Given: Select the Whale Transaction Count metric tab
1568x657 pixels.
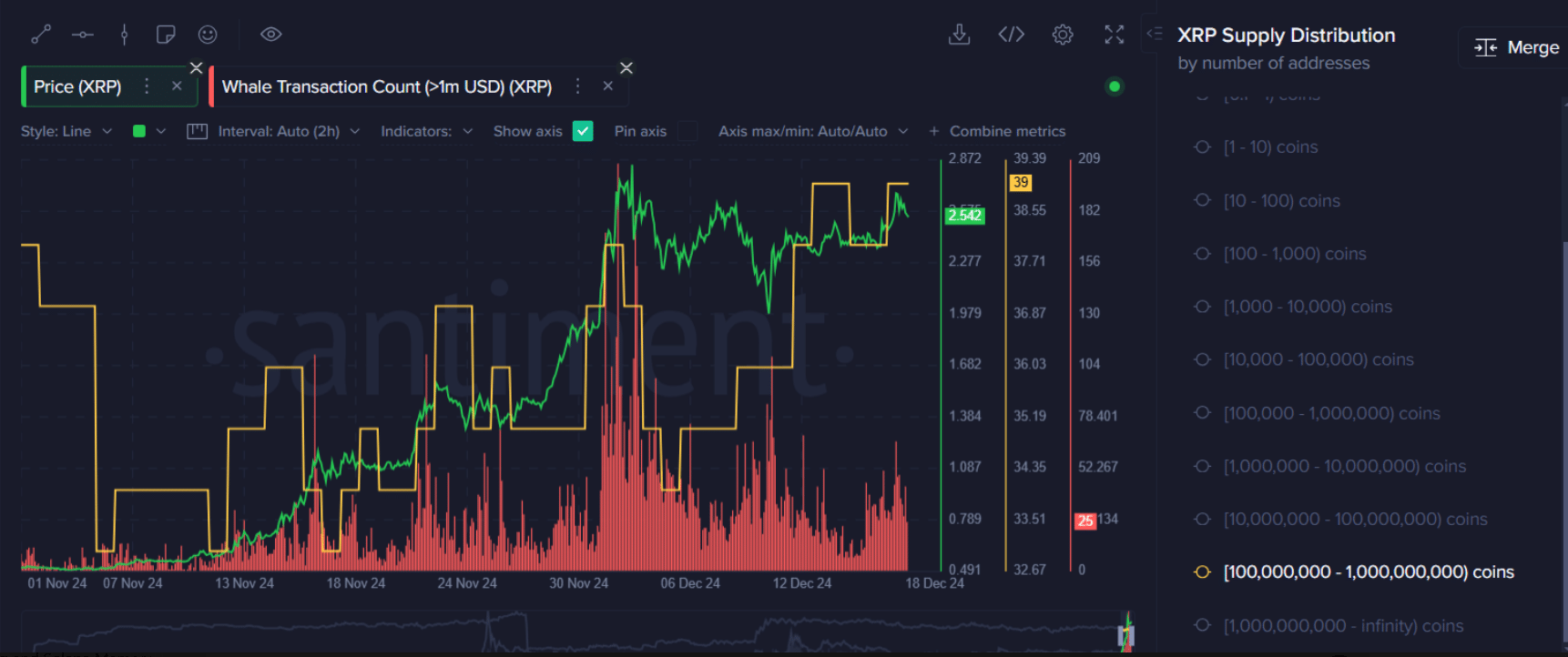Looking at the screenshot, I should tap(386, 86).
